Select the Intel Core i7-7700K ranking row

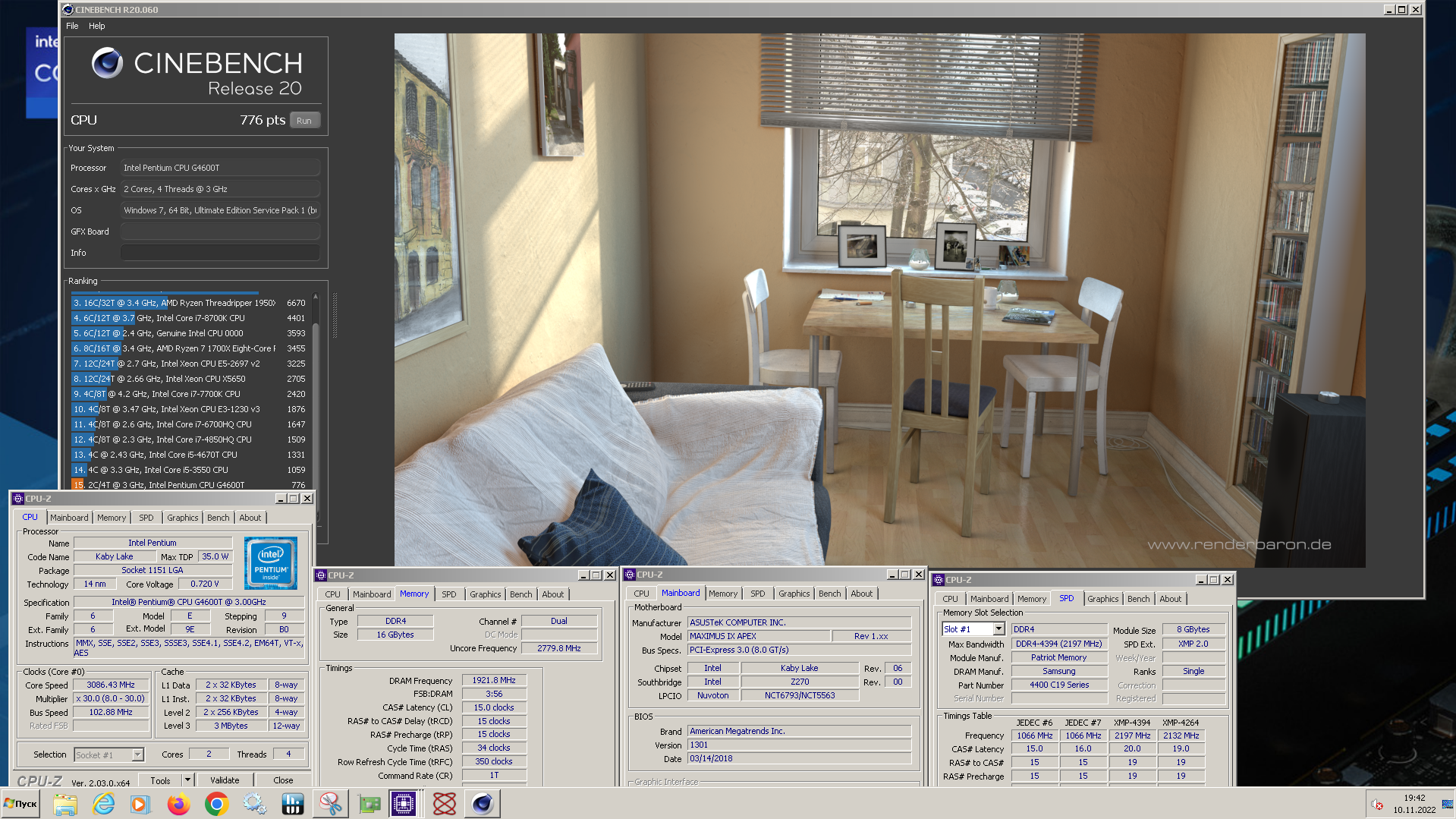pyautogui.click(x=189, y=394)
